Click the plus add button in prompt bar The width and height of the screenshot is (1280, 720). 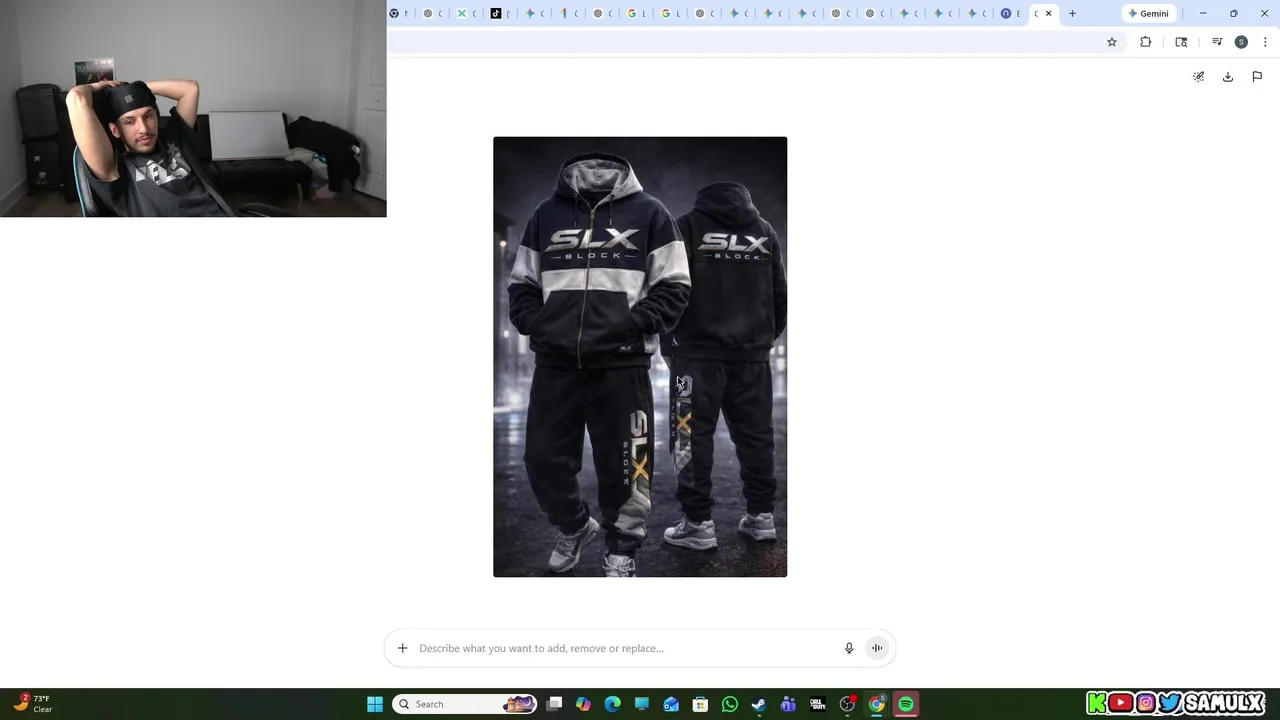[x=402, y=648]
